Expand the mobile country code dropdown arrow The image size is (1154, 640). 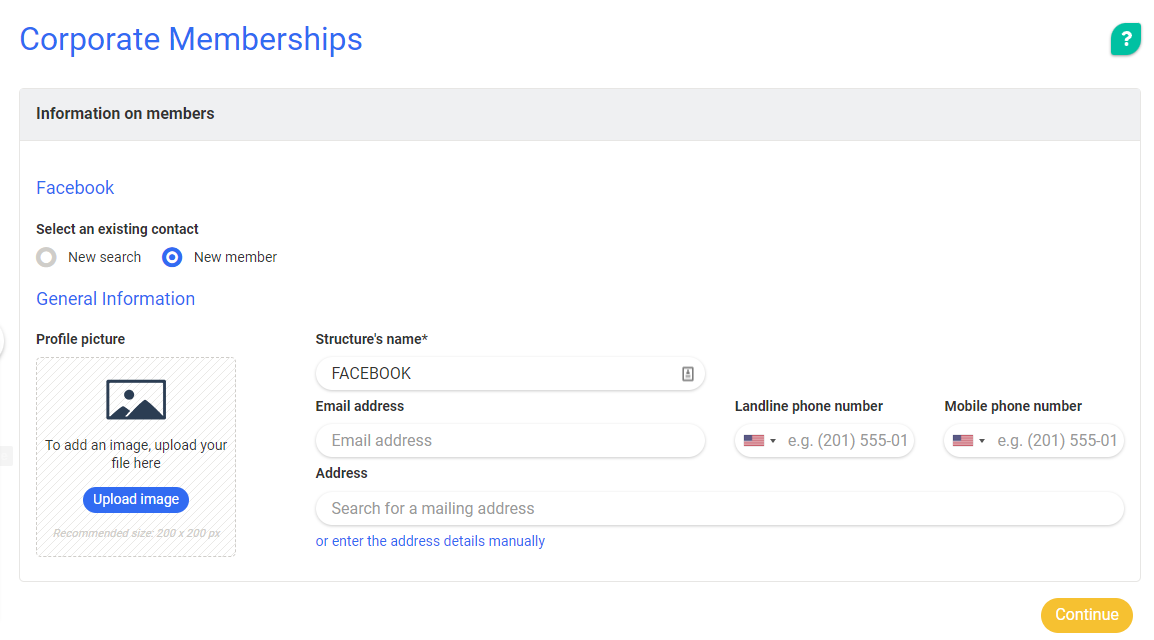pyautogui.click(x=982, y=441)
